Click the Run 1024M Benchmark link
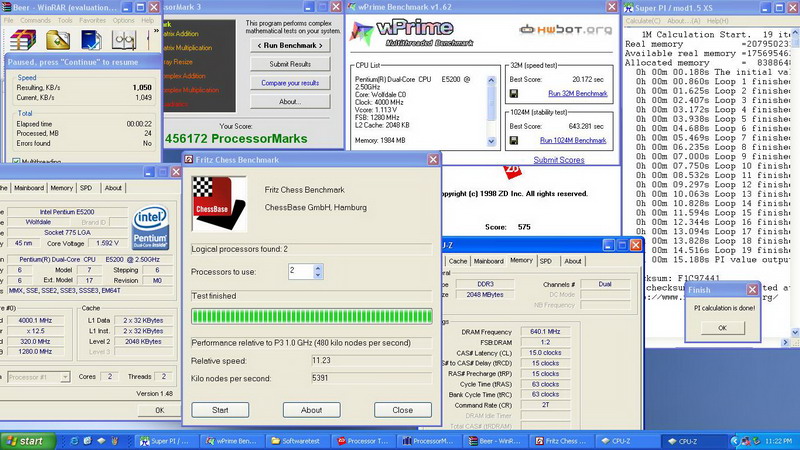Image resolution: width=800 pixels, height=450 pixels. pyautogui.click(x=573, y=140)
